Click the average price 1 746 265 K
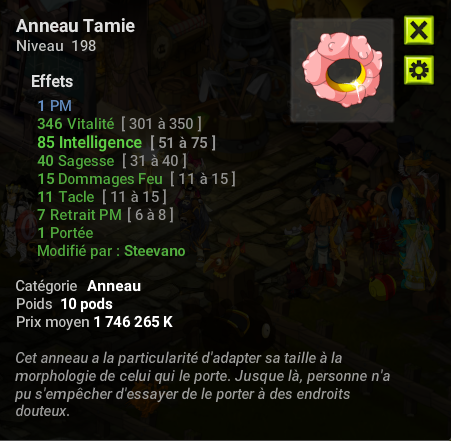451x441 pixels. point(133,322)
